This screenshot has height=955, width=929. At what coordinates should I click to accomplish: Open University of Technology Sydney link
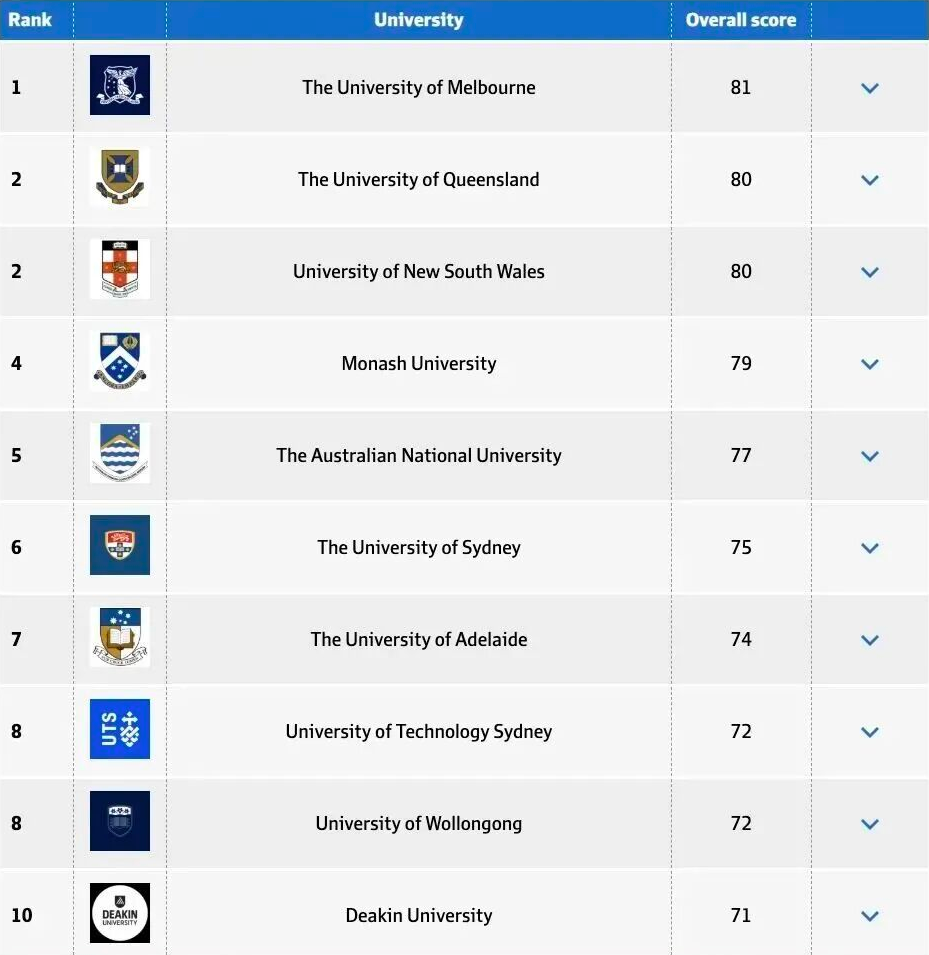pos(418,732)
